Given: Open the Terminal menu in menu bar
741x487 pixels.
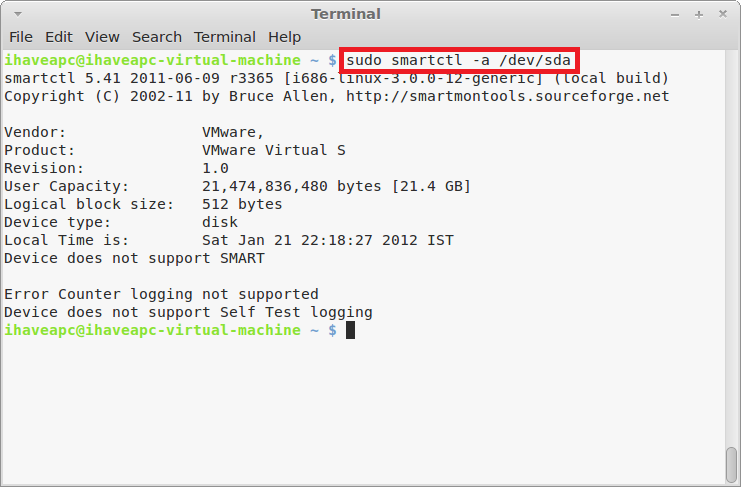Looking at the screenshot, I should coord(225,37).
